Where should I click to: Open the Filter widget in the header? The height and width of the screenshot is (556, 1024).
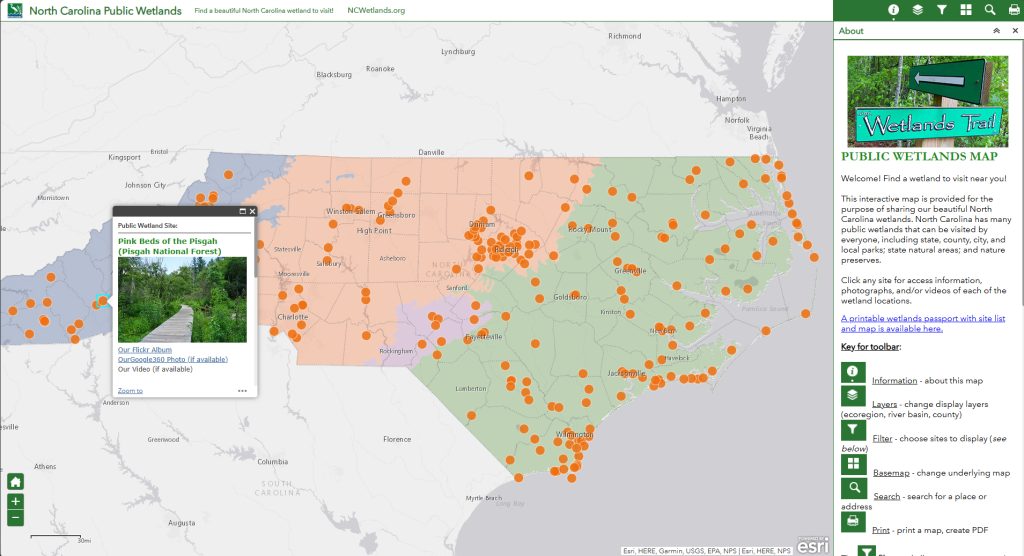pos(942,10)
